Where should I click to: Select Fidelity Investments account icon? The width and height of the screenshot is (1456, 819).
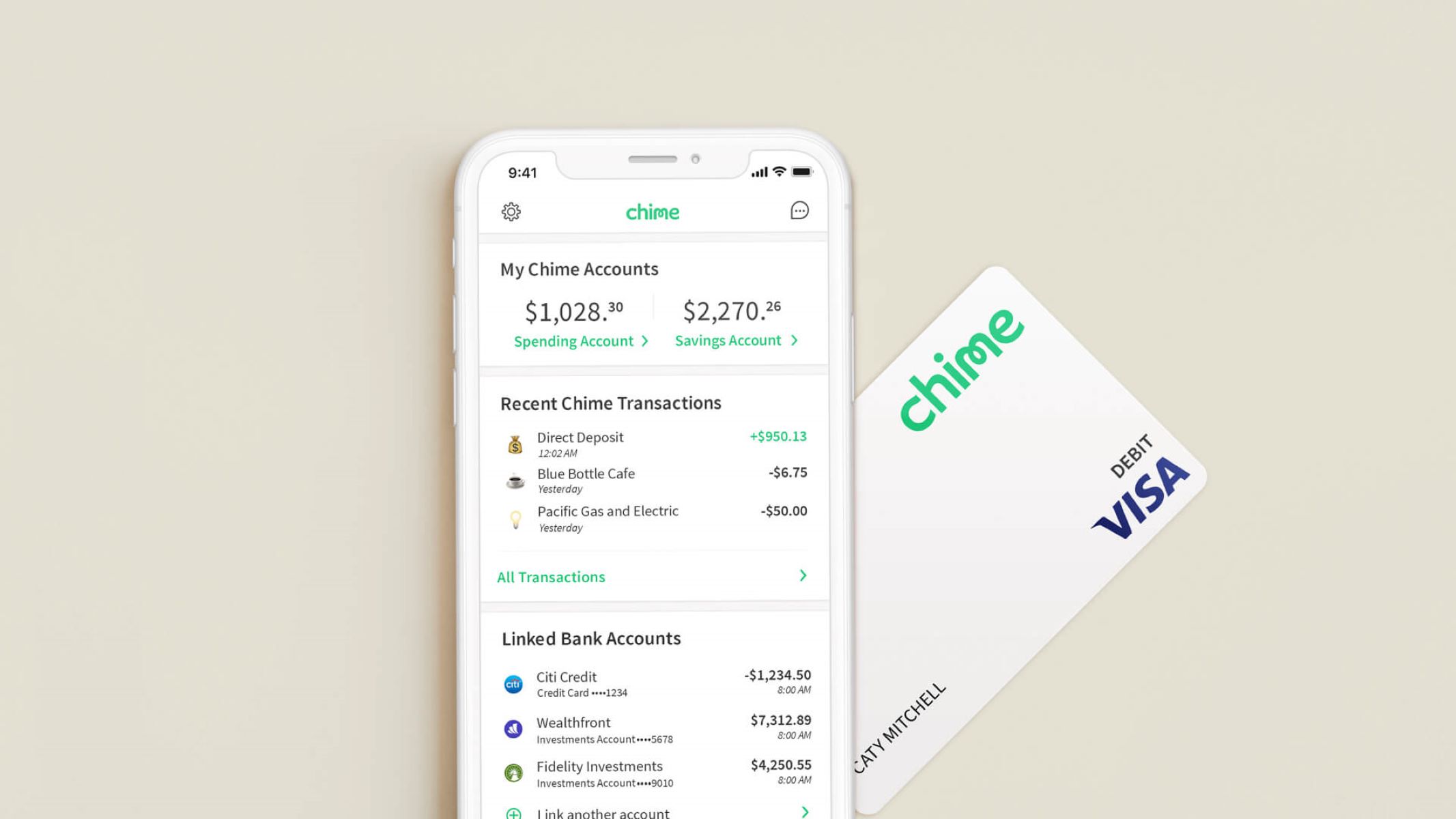[x=513, y=771]
